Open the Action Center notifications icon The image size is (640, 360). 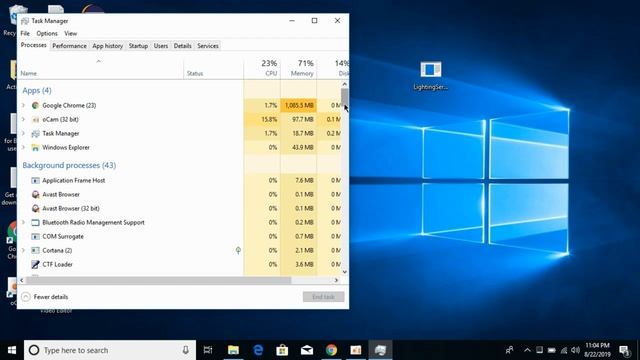[x=624, y=350]
